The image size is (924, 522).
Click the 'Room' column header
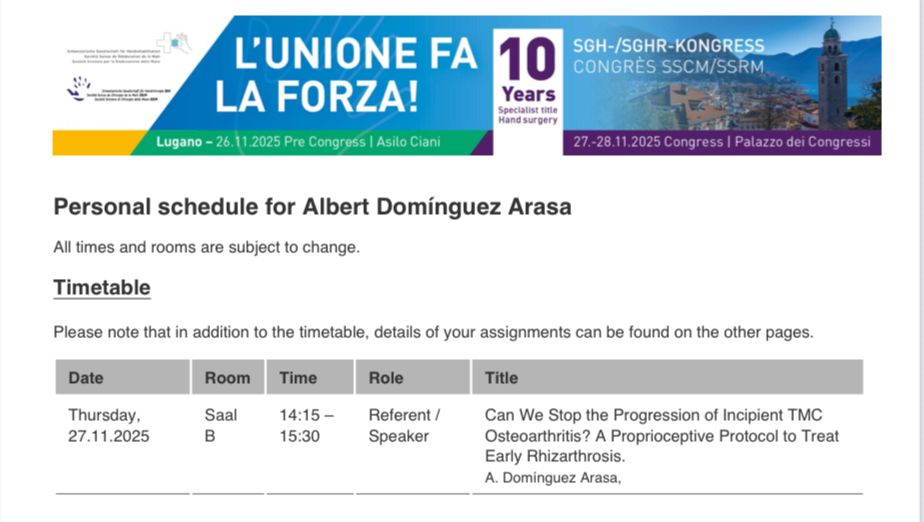coord(228,377)
